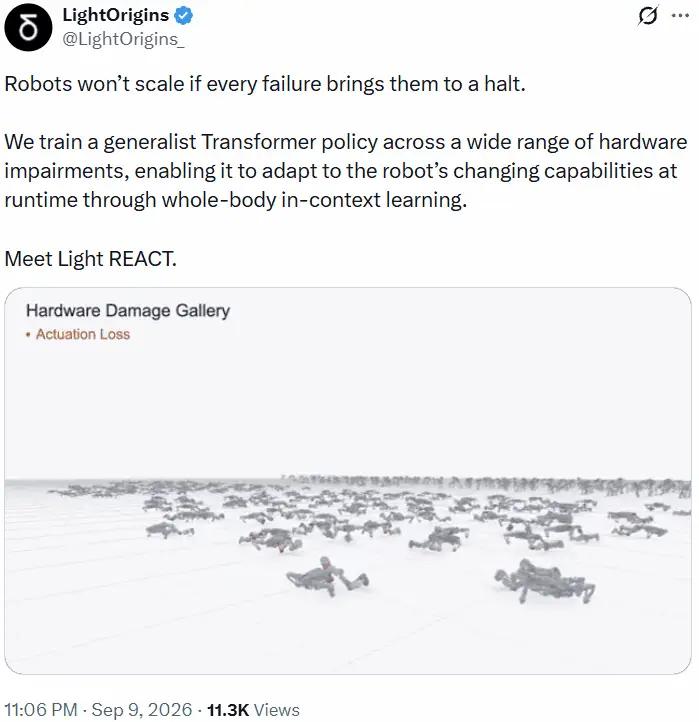This screenshot has width=699, height=722.
Task: Open the LightOrigins profile avatar
Action: 28,27
